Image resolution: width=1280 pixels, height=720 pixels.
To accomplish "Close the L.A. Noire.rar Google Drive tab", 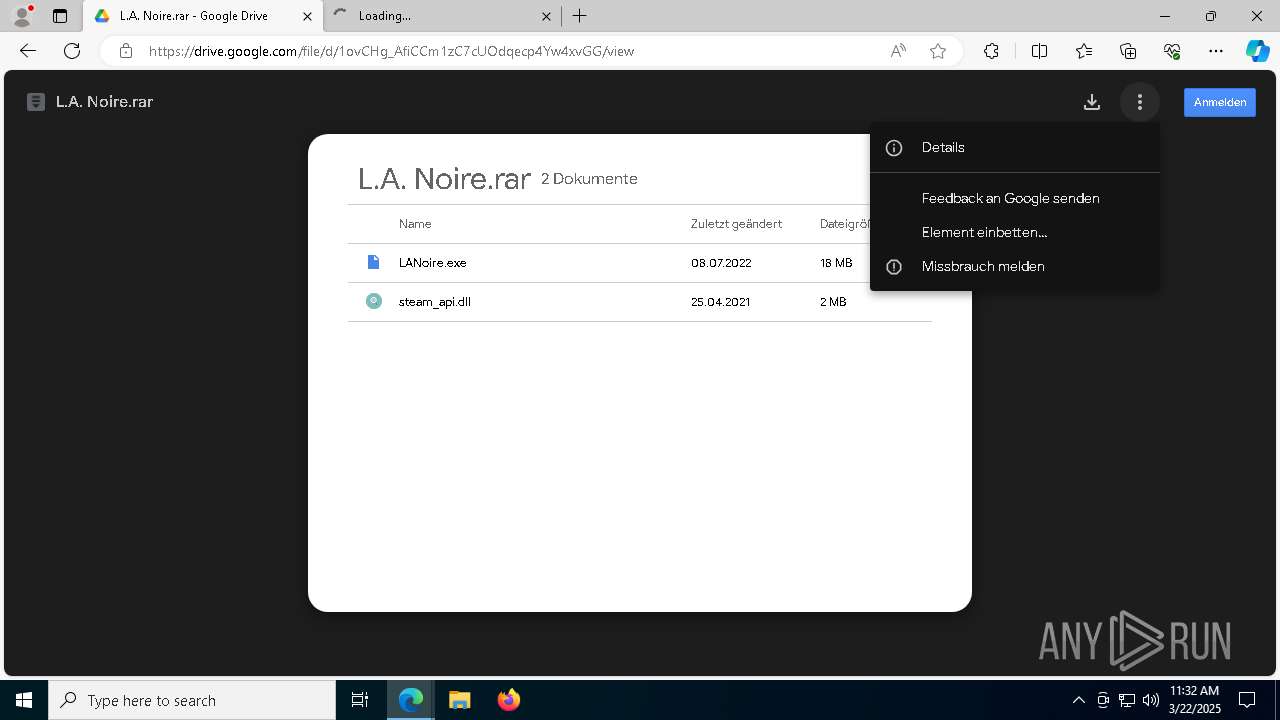I will [309, 16].
